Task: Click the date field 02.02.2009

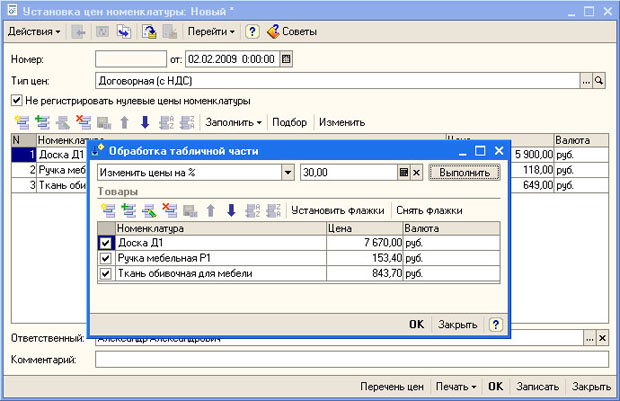Action: pyautogui.click(x=232, y=59)
